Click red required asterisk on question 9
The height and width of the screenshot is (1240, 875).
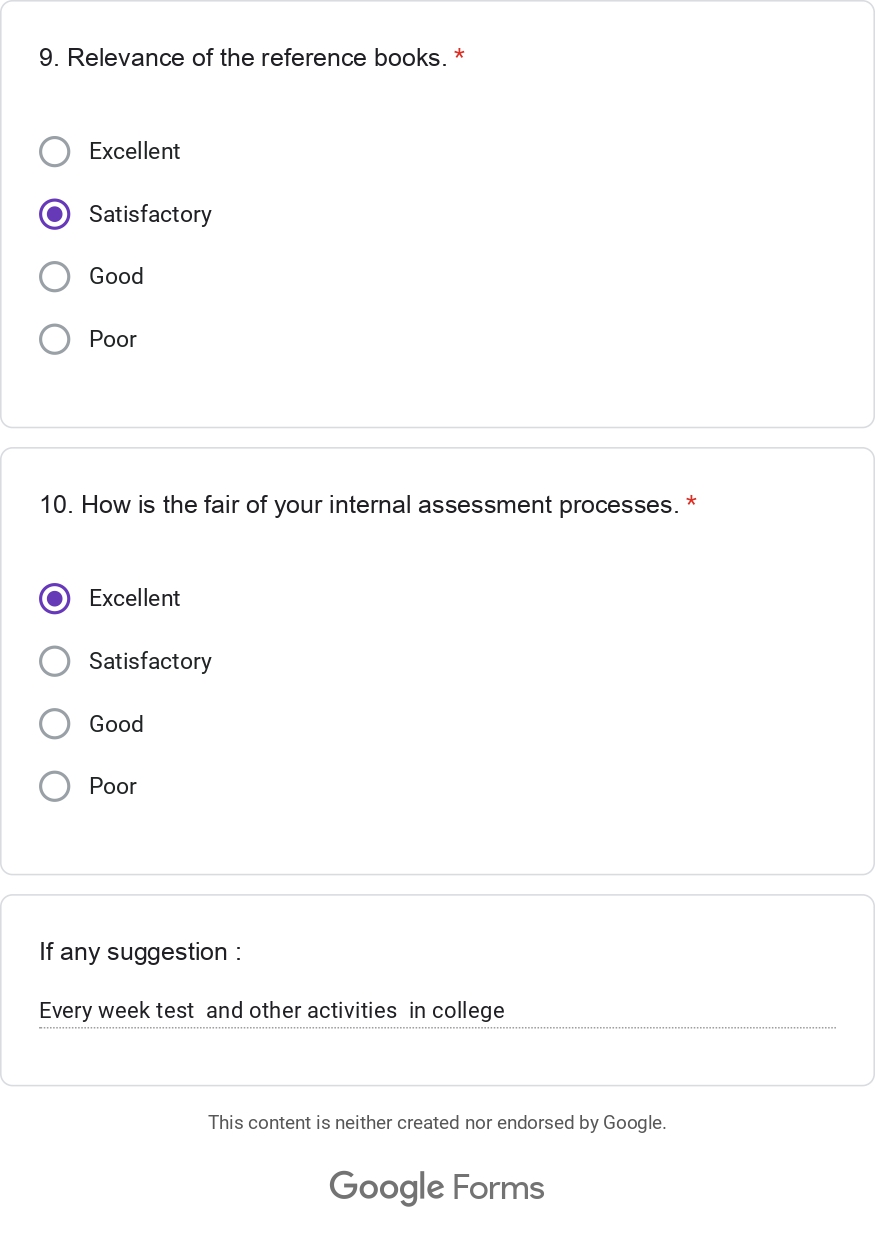click(x=459, y=57)
